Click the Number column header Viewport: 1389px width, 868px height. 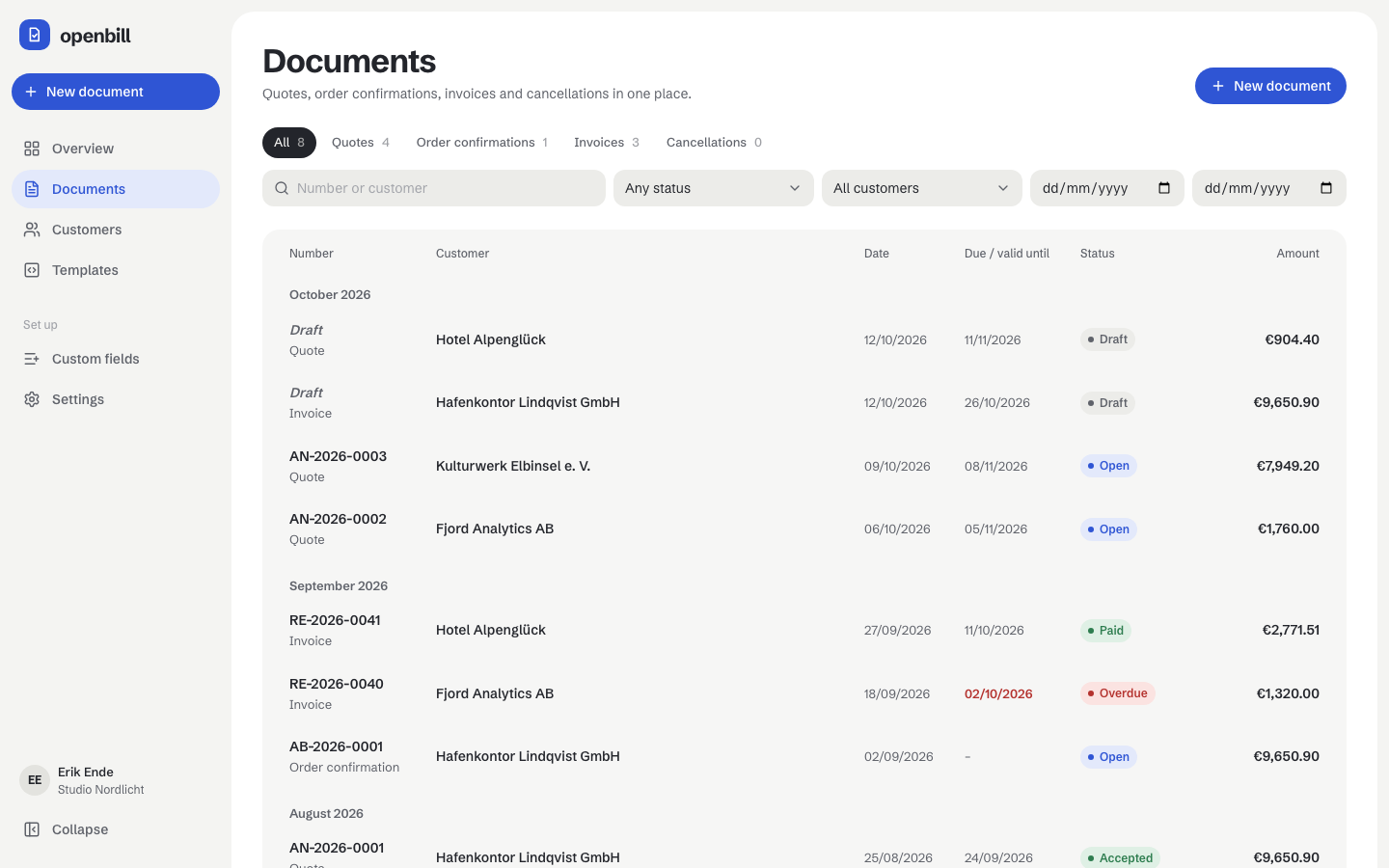[x=312, y=254]
